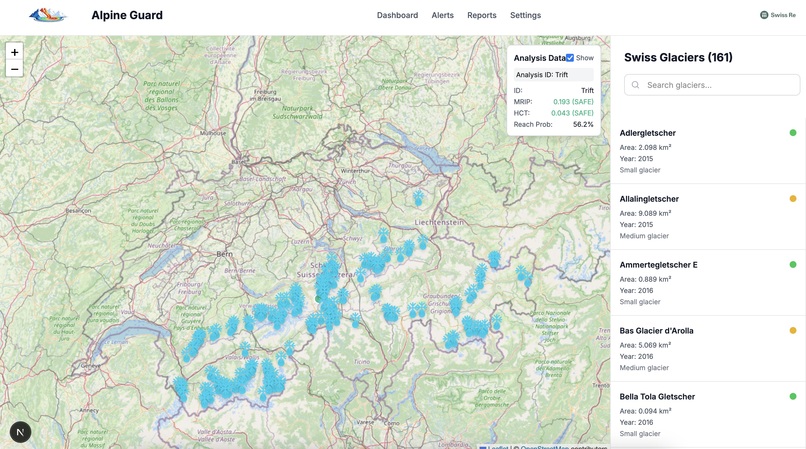Click the green status dot for Adlergletscher
This screenshot has width=806, height=449.
pyautogui.click(x=793, y=133)
